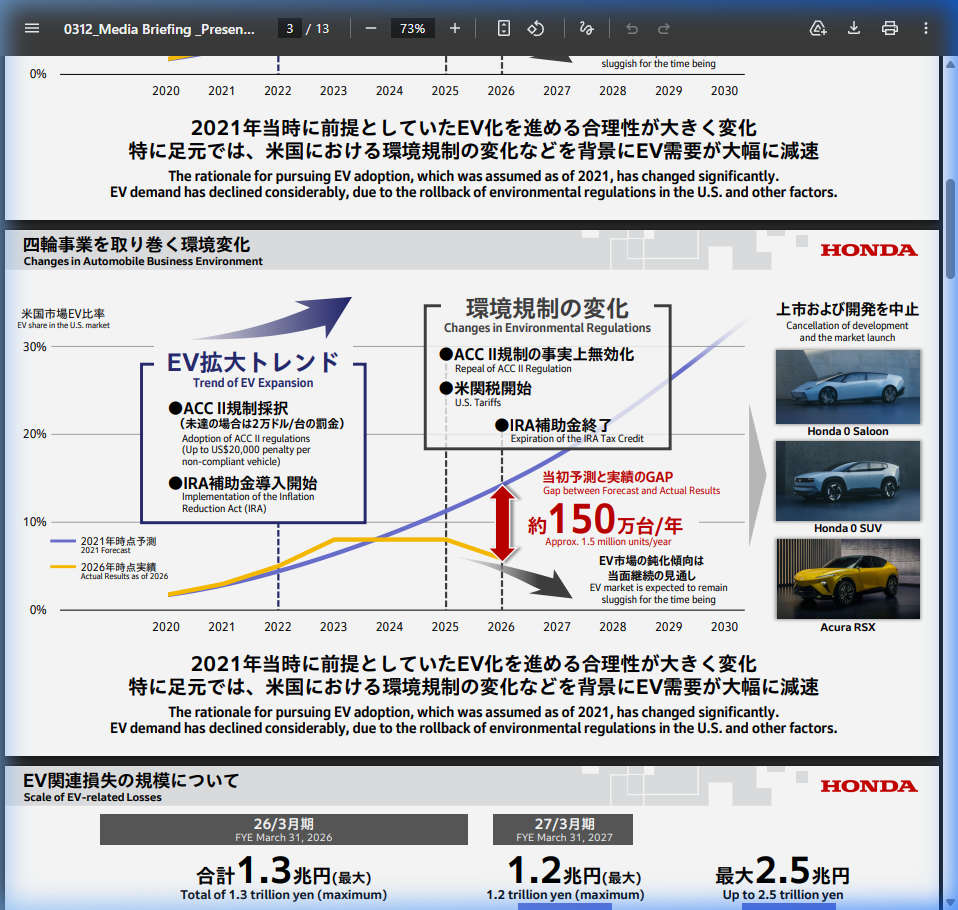Click the total page count '/ 13'

tap(318, 29)
